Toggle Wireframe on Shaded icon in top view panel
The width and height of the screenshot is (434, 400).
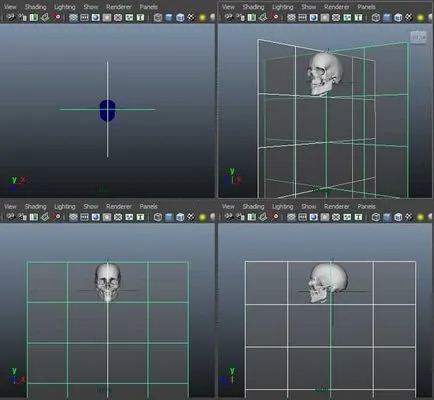point(180,17)
